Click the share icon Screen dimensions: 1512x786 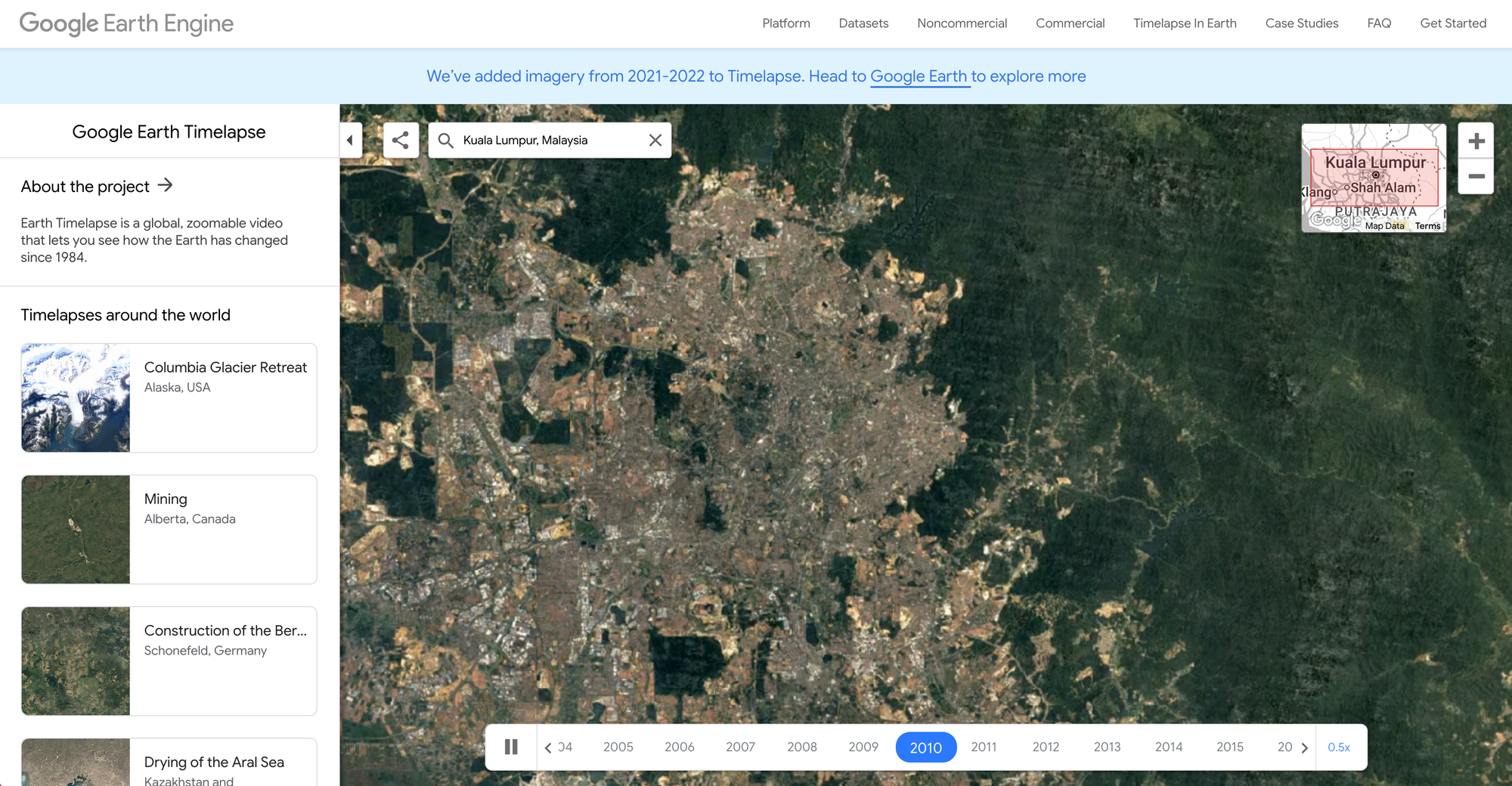click(x=401, y=140)
